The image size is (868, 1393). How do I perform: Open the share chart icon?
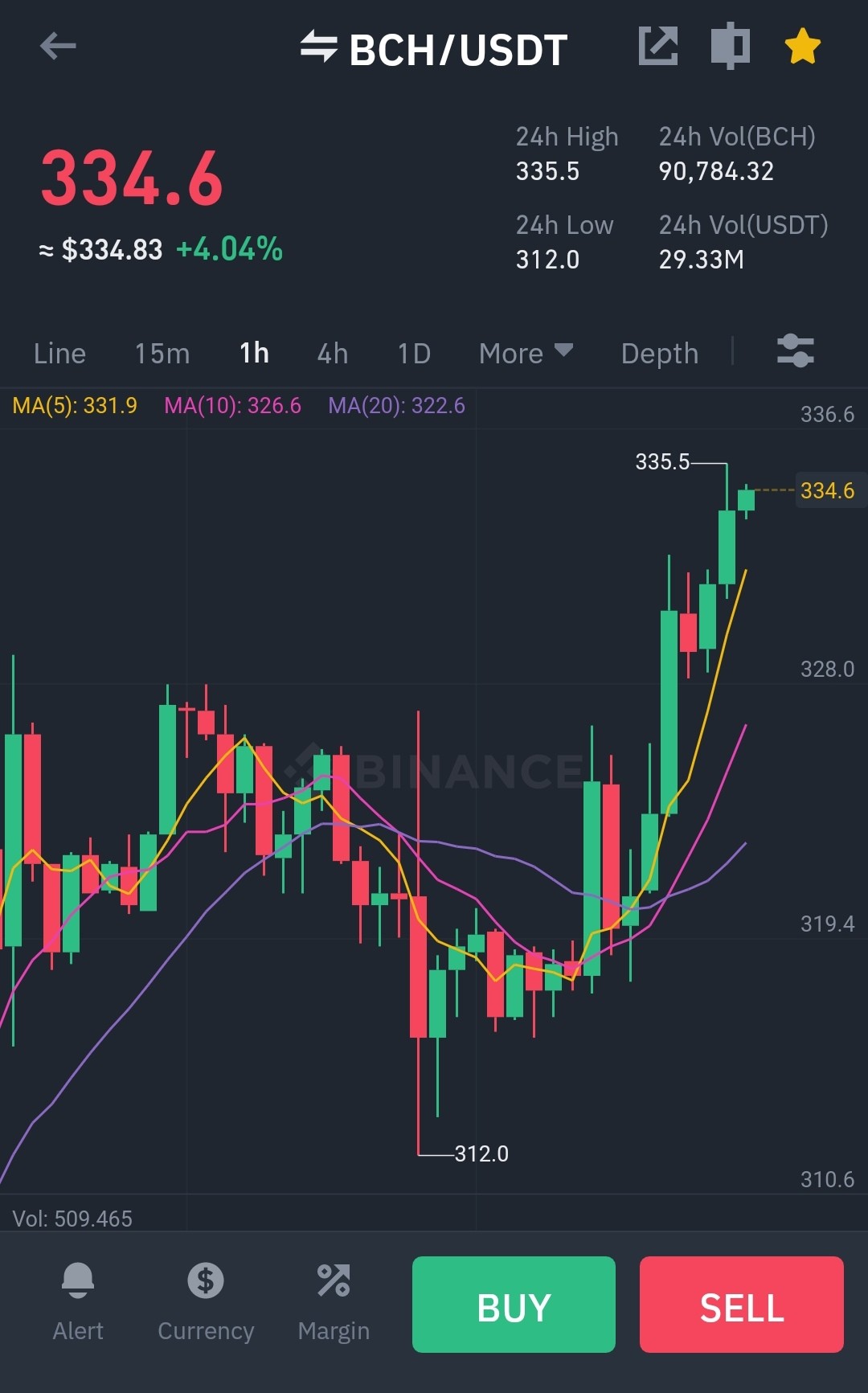point(658,45)
